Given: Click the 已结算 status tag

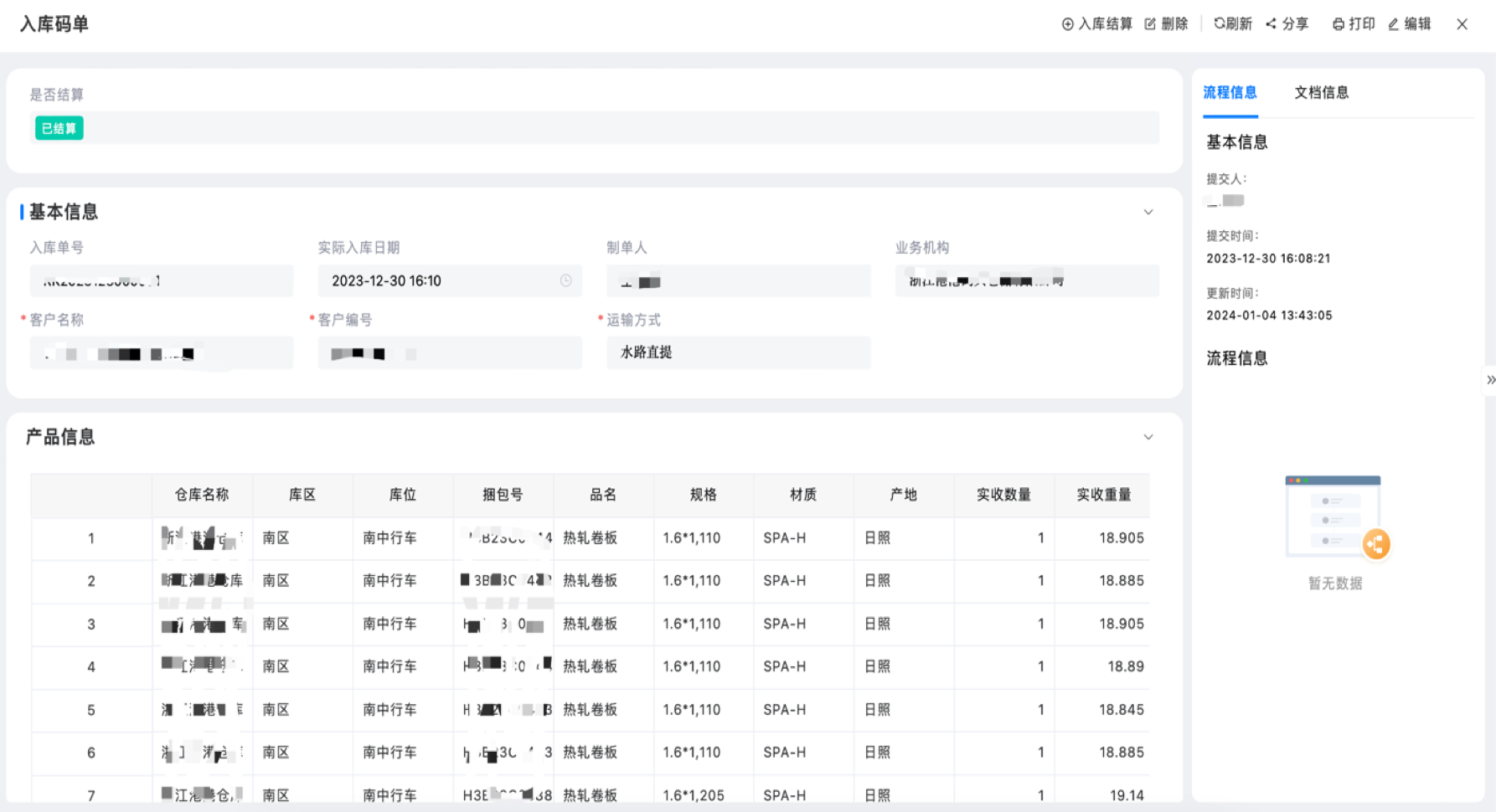Looking at the screenshot, I should point(59,128).
